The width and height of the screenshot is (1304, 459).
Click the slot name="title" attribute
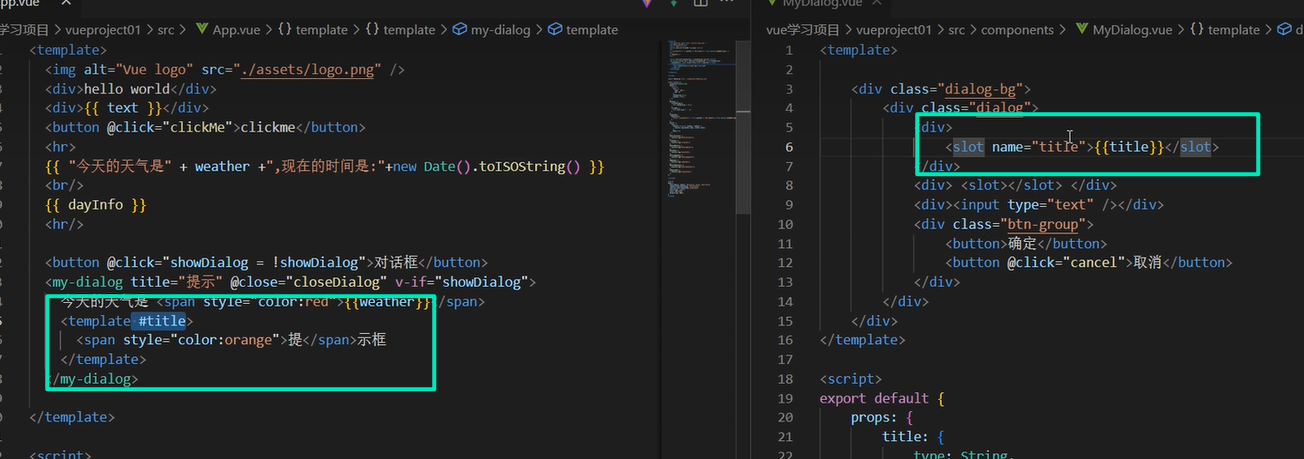(1038, 147)
